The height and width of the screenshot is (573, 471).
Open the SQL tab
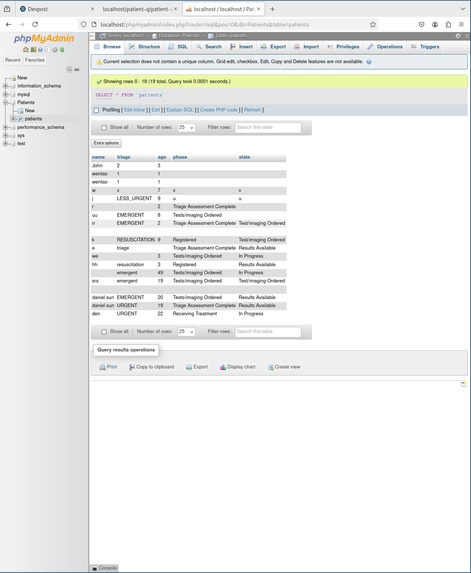pos(178,47)
